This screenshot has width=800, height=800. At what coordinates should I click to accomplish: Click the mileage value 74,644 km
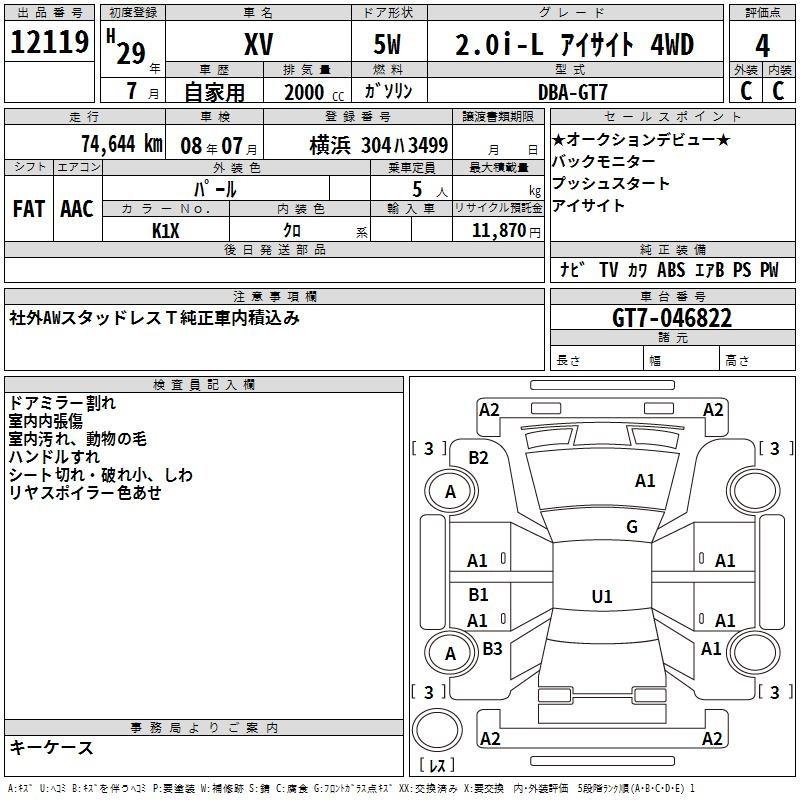[122, 144]
